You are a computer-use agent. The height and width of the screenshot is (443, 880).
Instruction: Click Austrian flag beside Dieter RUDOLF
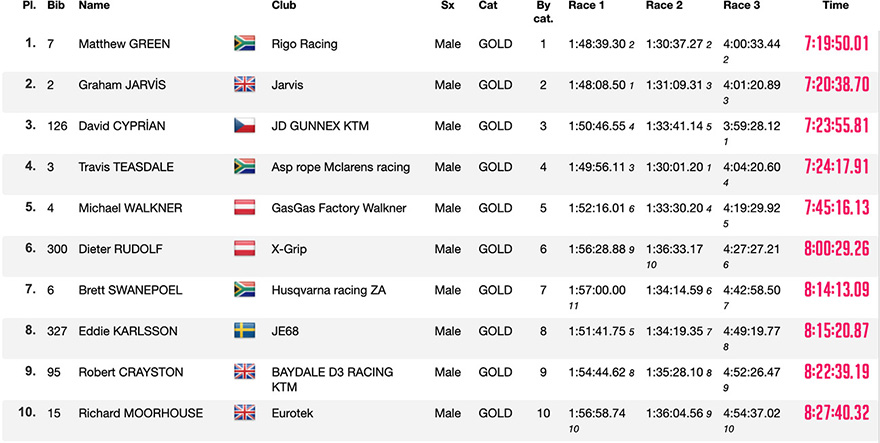click(245, 248)
